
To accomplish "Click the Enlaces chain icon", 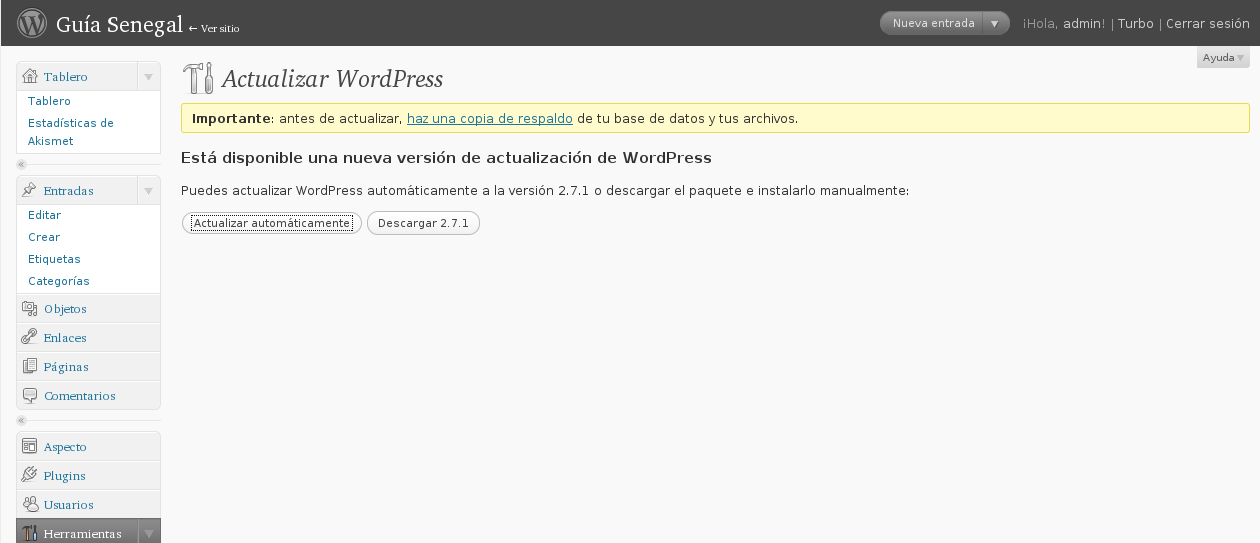I will tap(30, 338).
